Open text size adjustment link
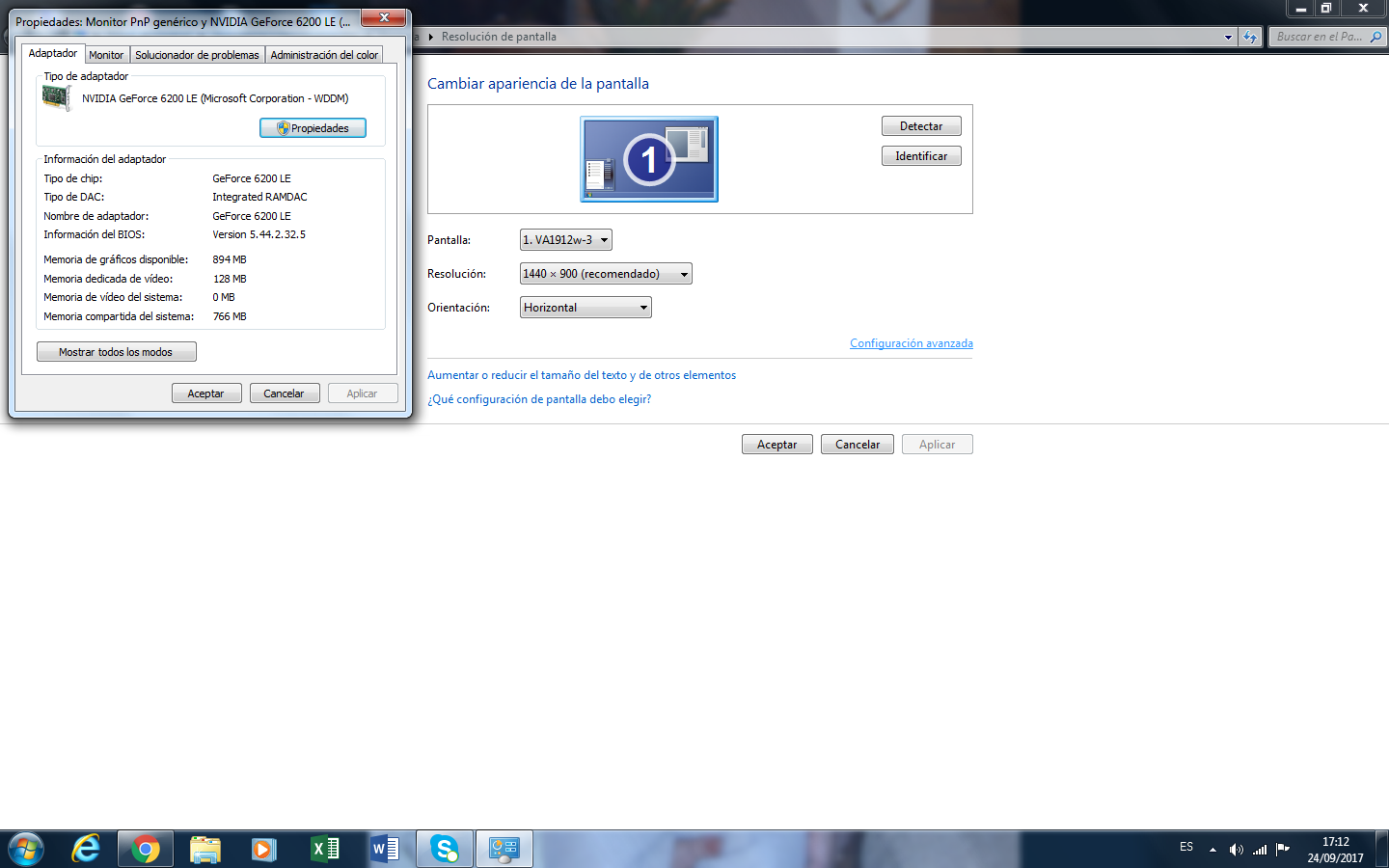1389x868 pixels. tap(582, 375)
